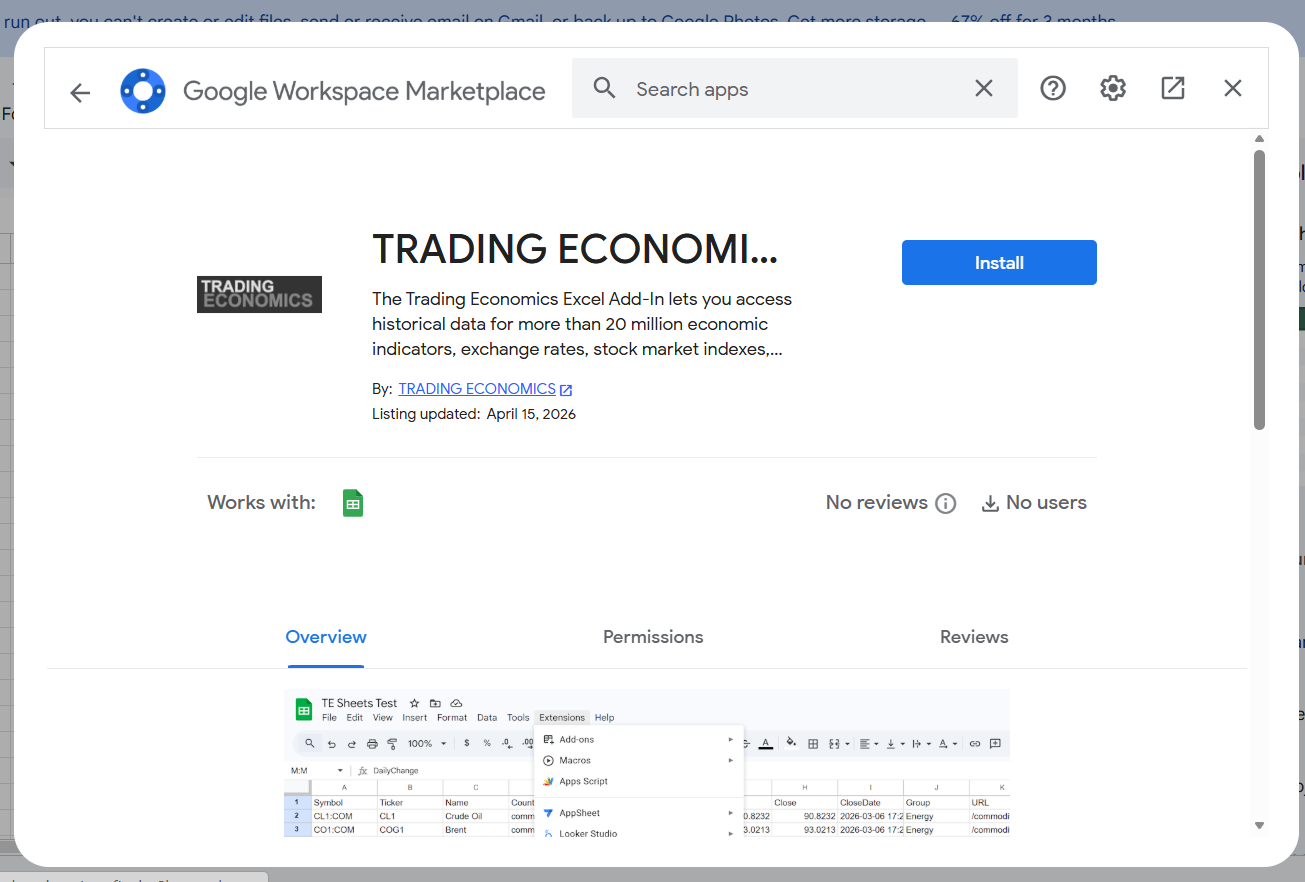Click the No users label
Viewport: 1305px width, 882px height.
click(1046, 503)
